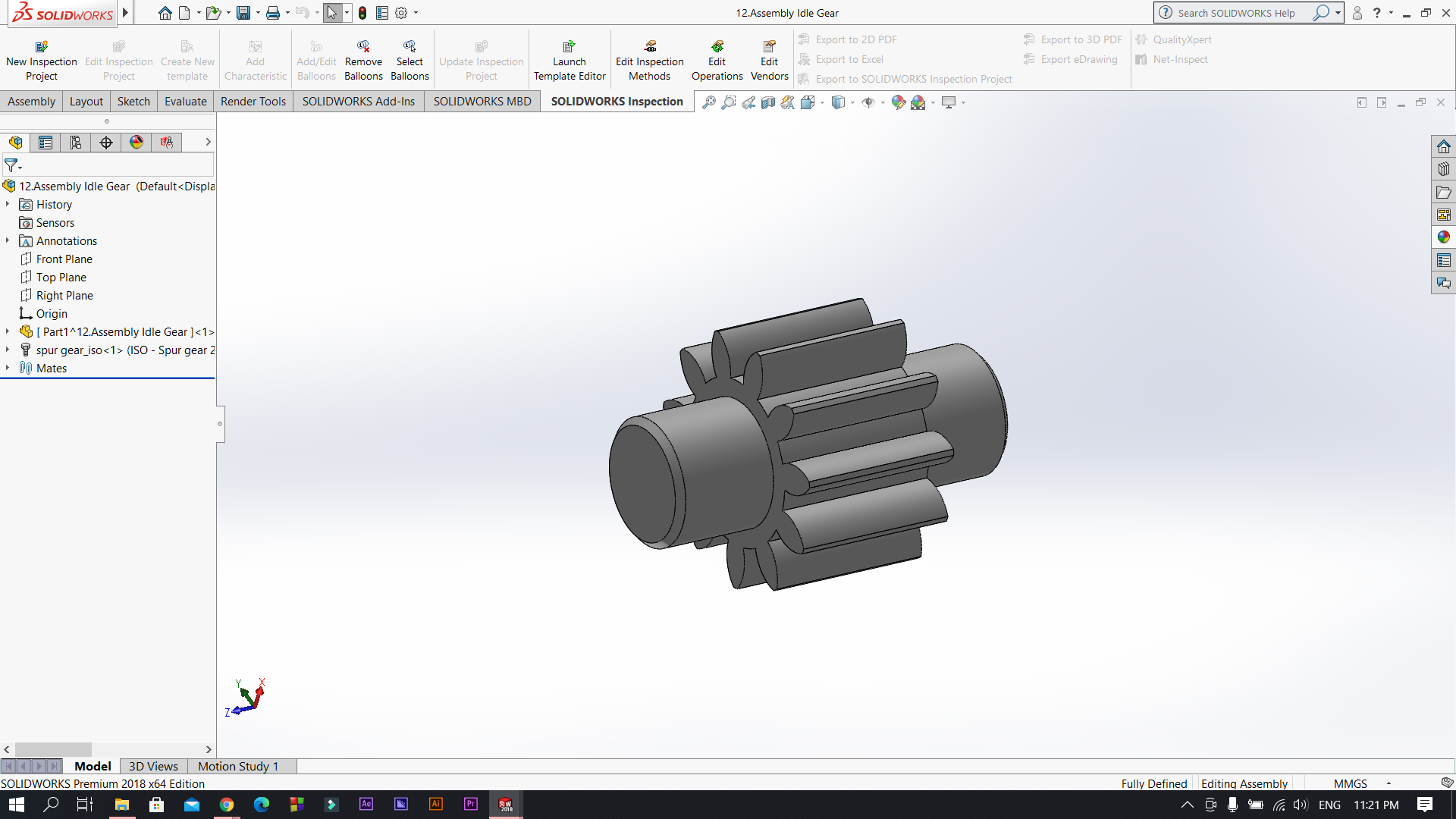1456x819 pixels.
Task: Open Edit Vendors tool
Action: tap(769, 61)
